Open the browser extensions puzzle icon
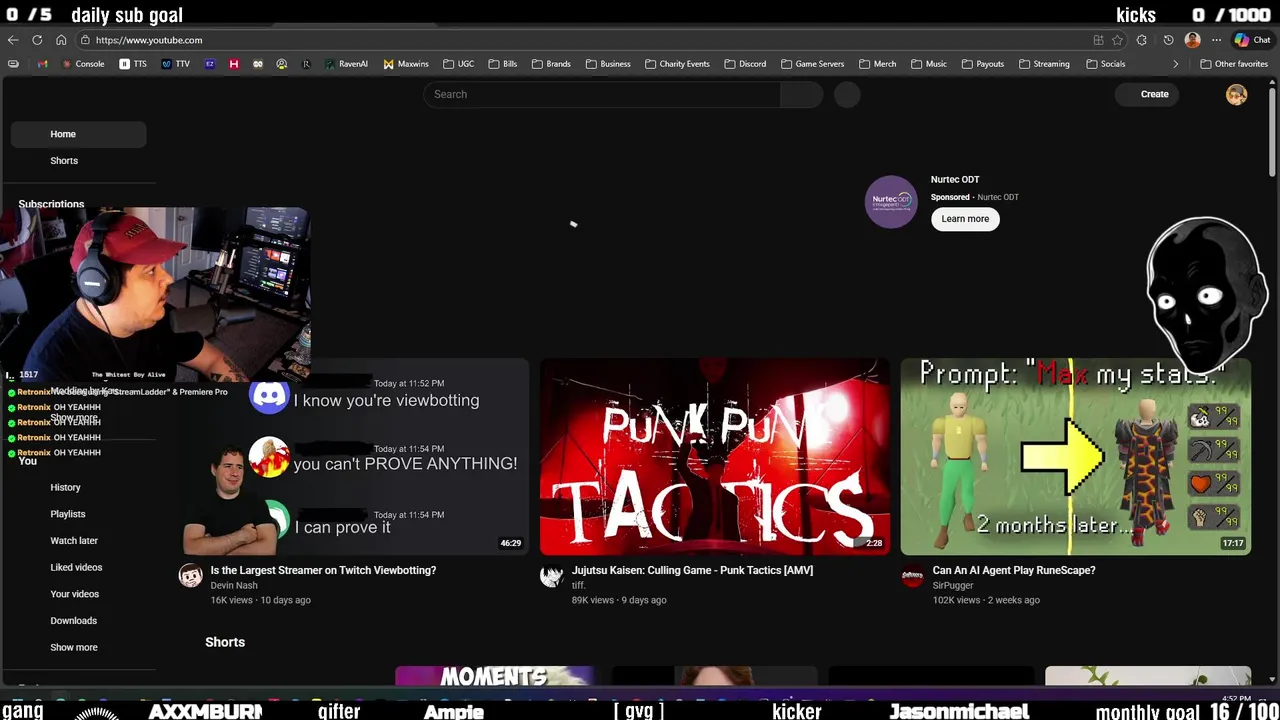Image resolution: width=1280 pixels, height=720 pixels. point(1142,40)
